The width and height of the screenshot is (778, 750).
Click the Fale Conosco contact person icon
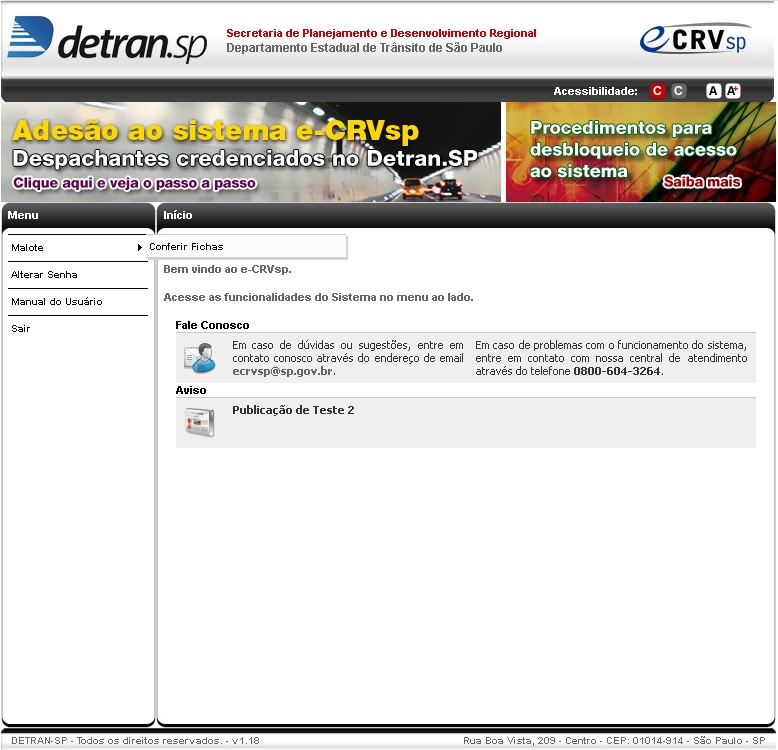click(x=199, y=357)
